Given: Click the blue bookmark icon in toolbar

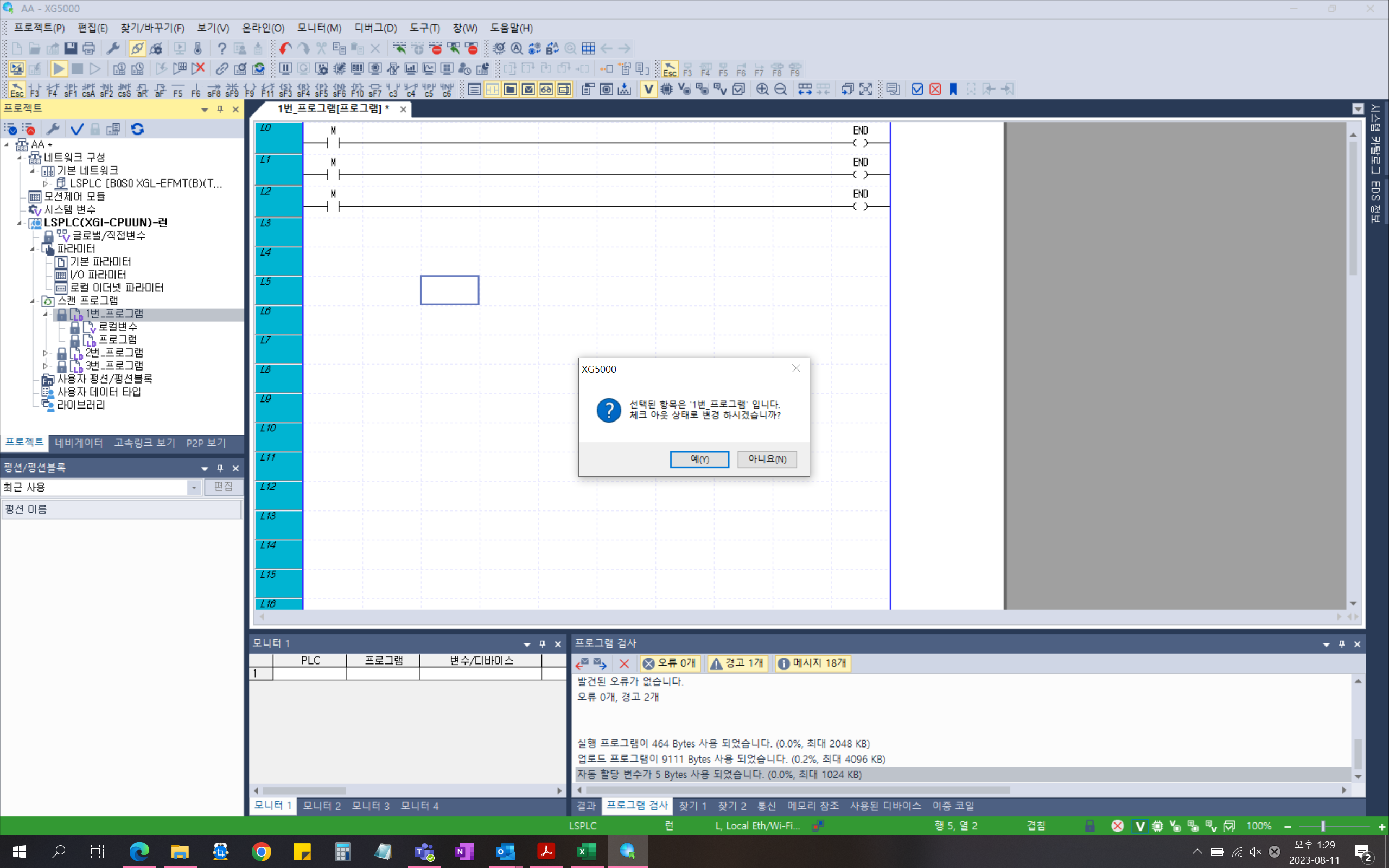Looking at the screenshot, I should click(x=953, y=90).
